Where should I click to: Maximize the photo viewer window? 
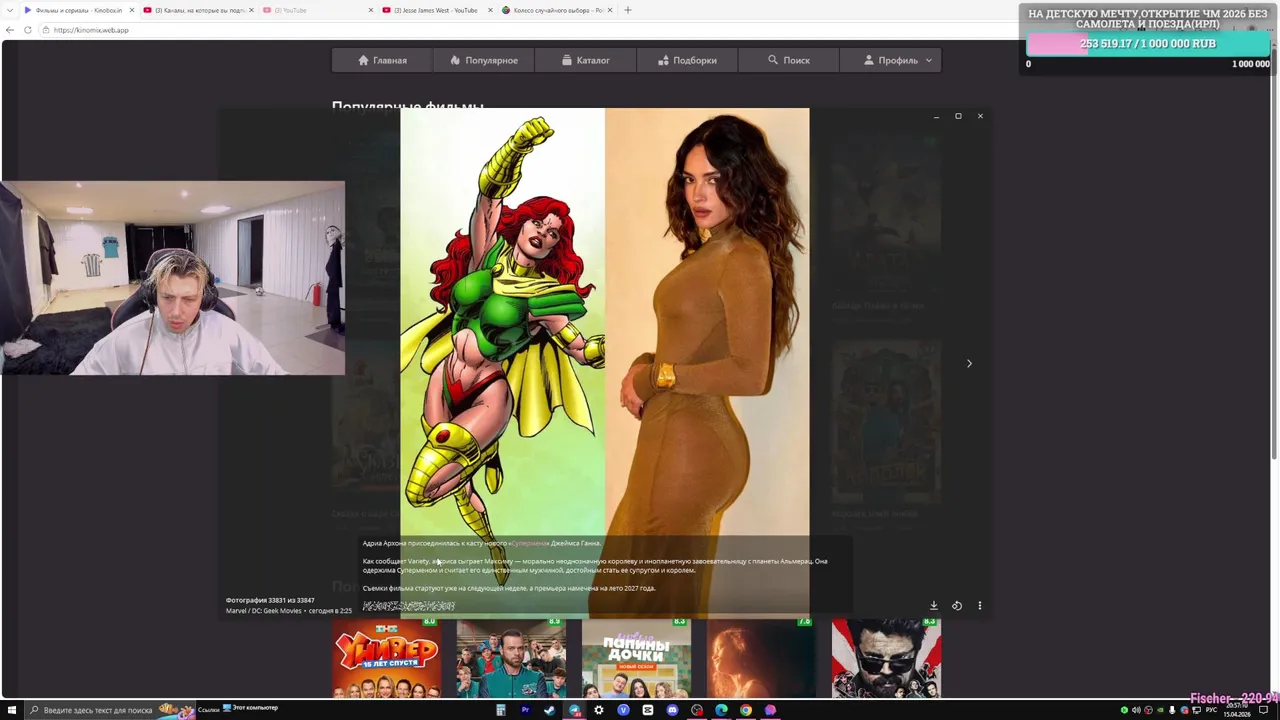coord(958,116)
